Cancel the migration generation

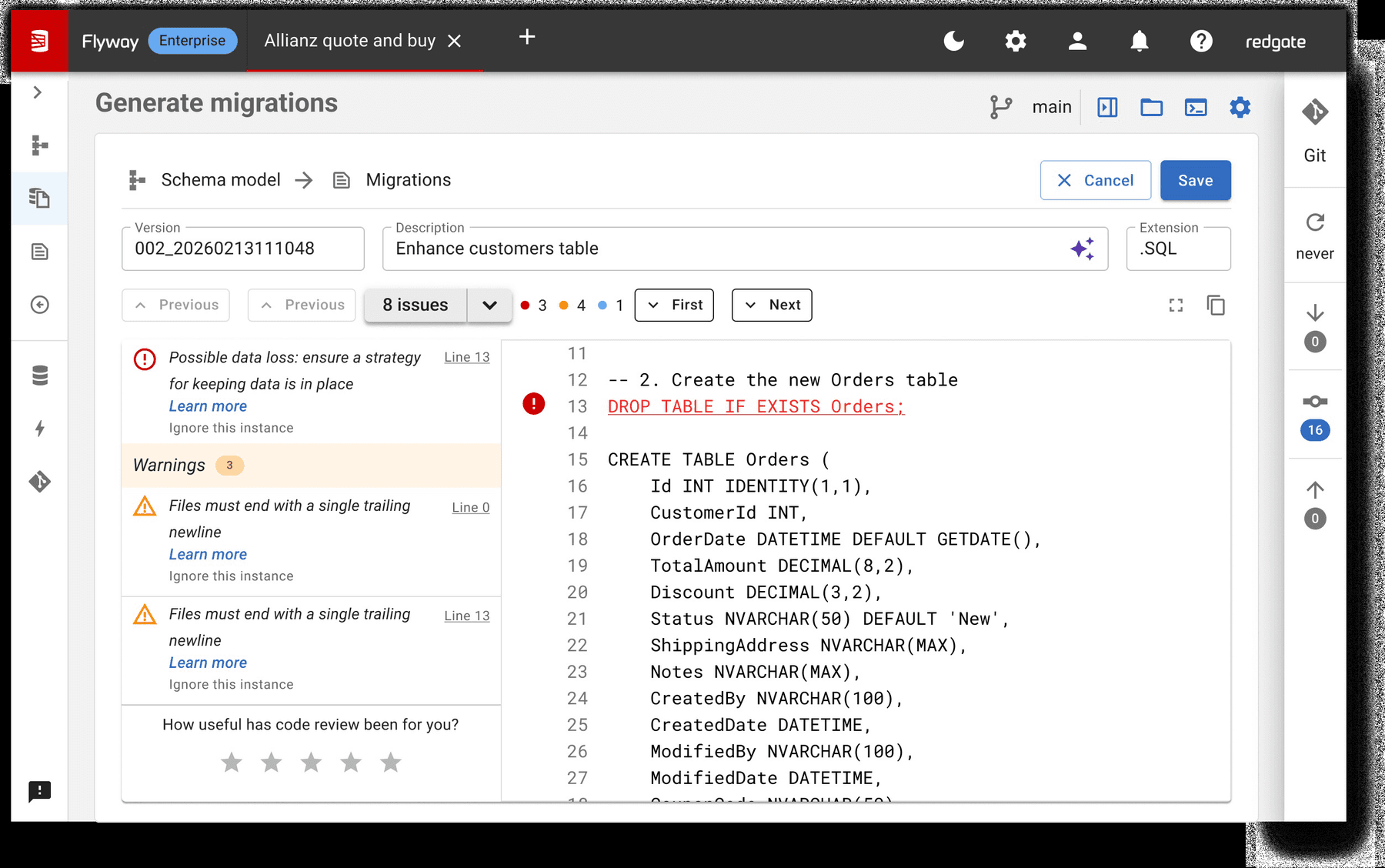[x=1096, y=180]
